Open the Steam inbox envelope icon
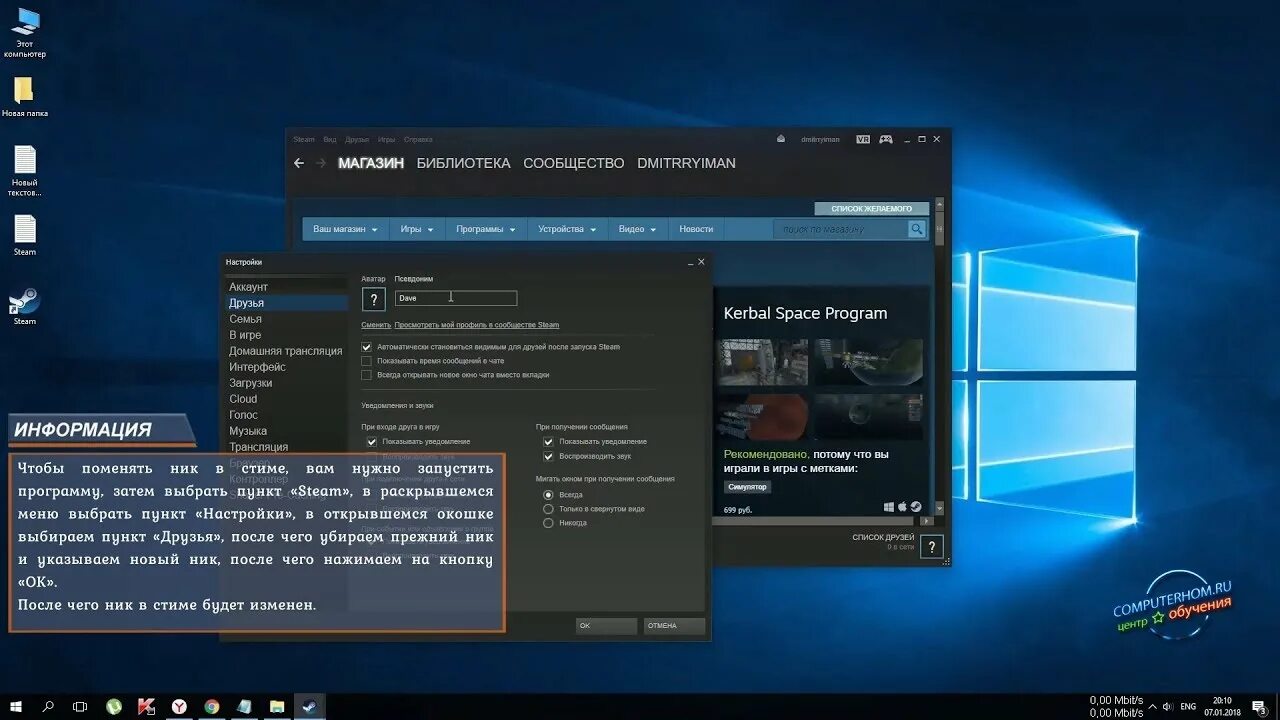 point(781,139)
